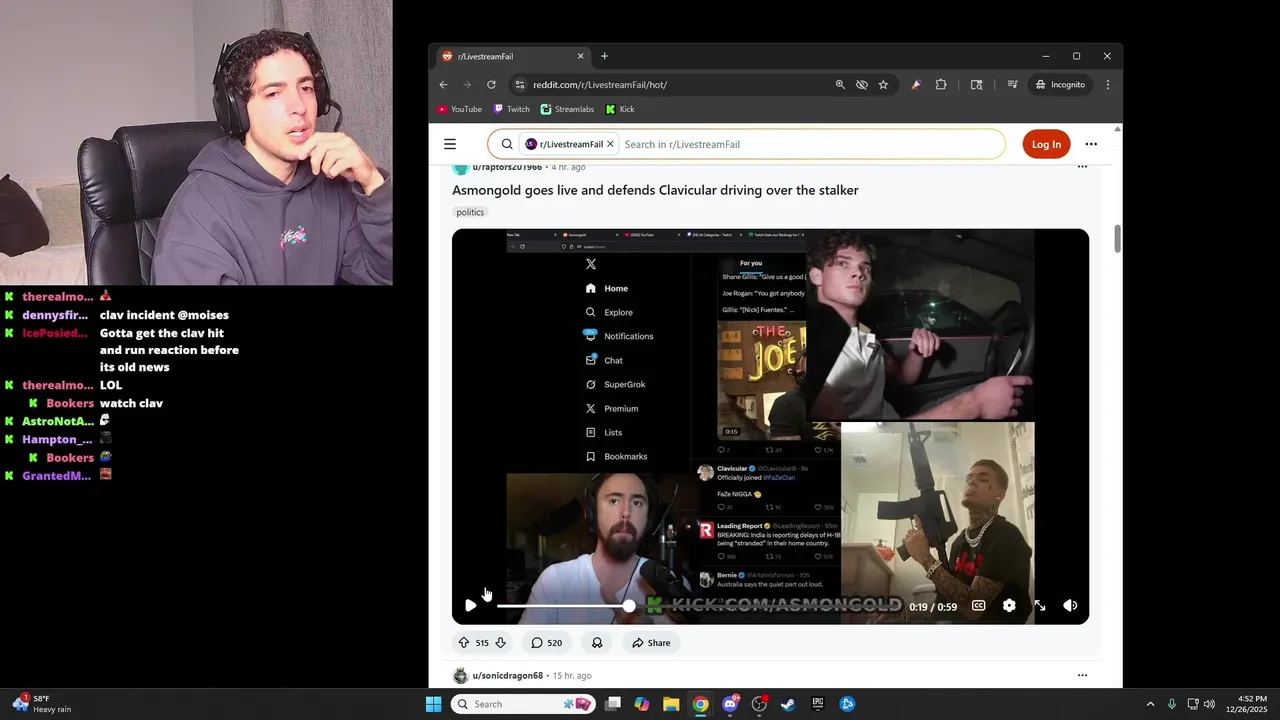Enter fullscreen mode on the video
The height and width of the screenshot is (720, 1280).
(1040, 605)
